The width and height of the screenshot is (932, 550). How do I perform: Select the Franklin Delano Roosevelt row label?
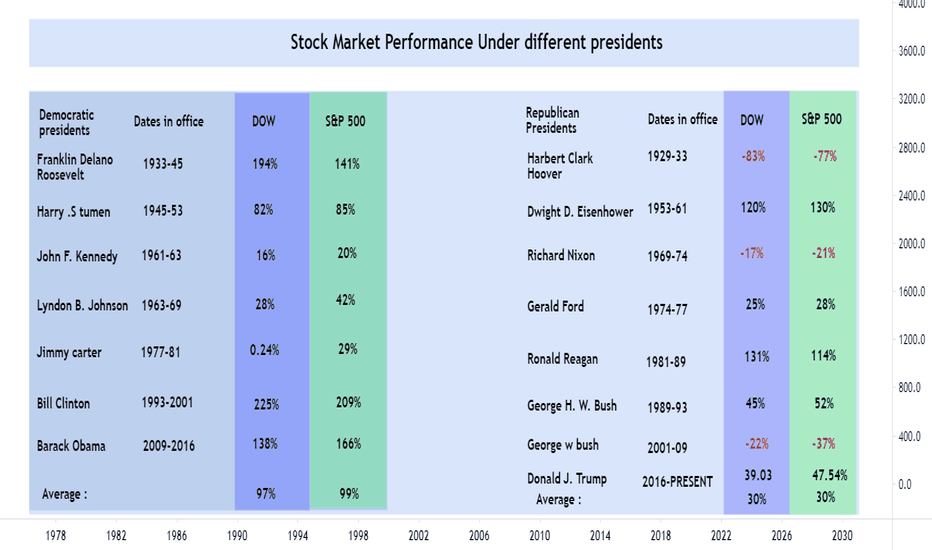click(75, 167)
